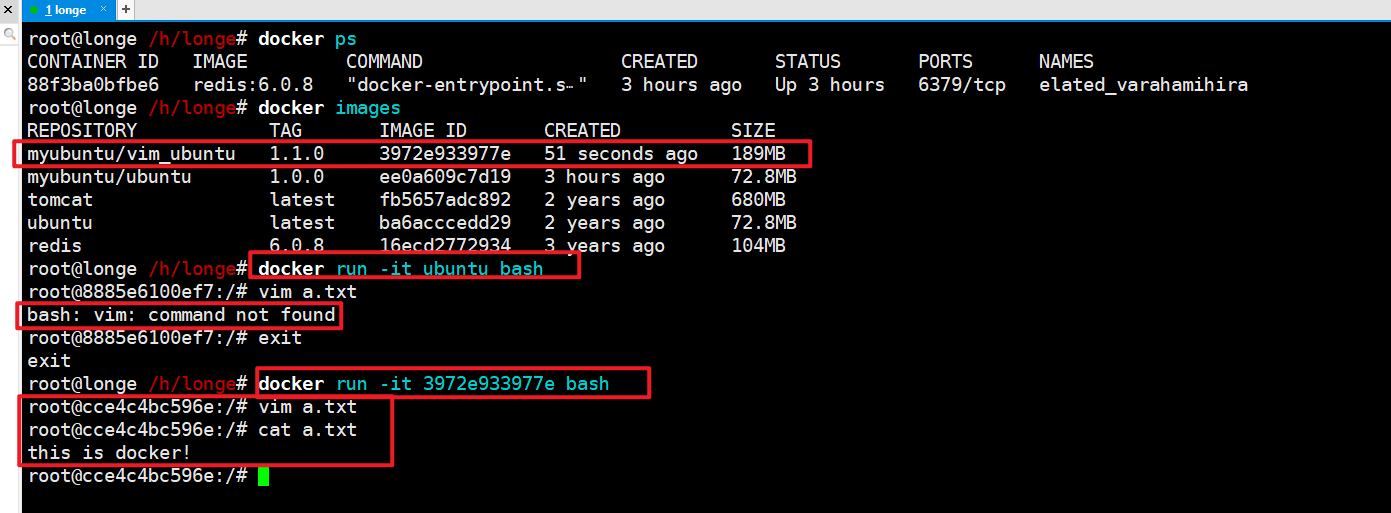Select image ID ba6acccedd29
Viewport: 1391px width, 513px height.
445,223
